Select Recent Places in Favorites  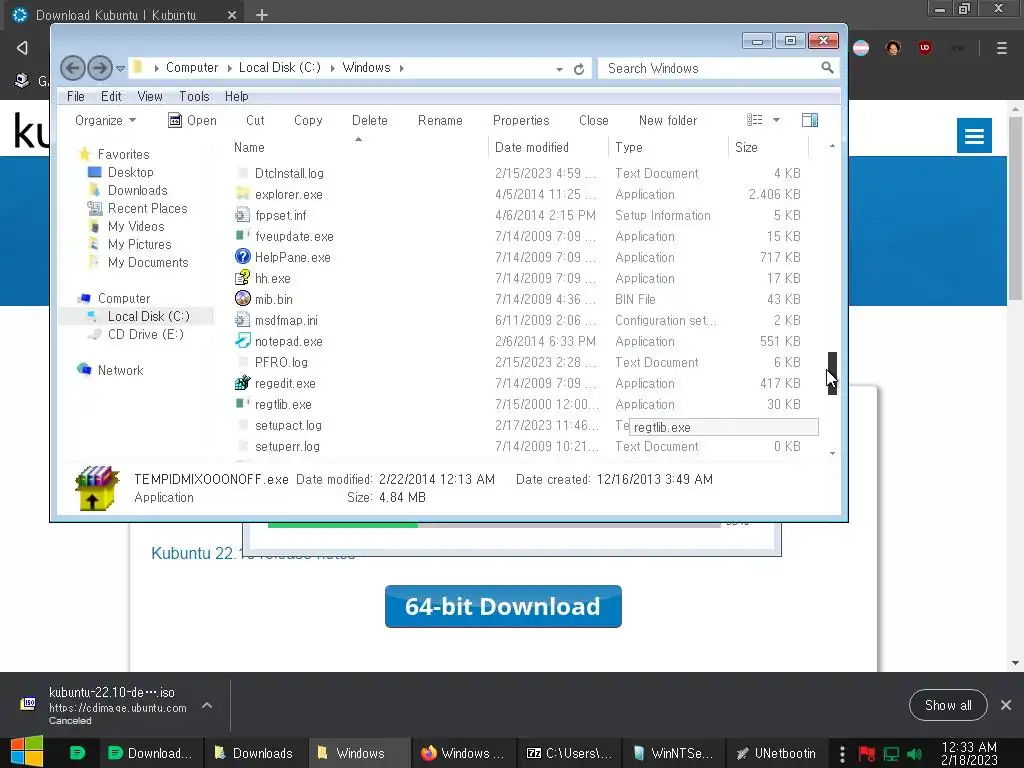point(147,208)
